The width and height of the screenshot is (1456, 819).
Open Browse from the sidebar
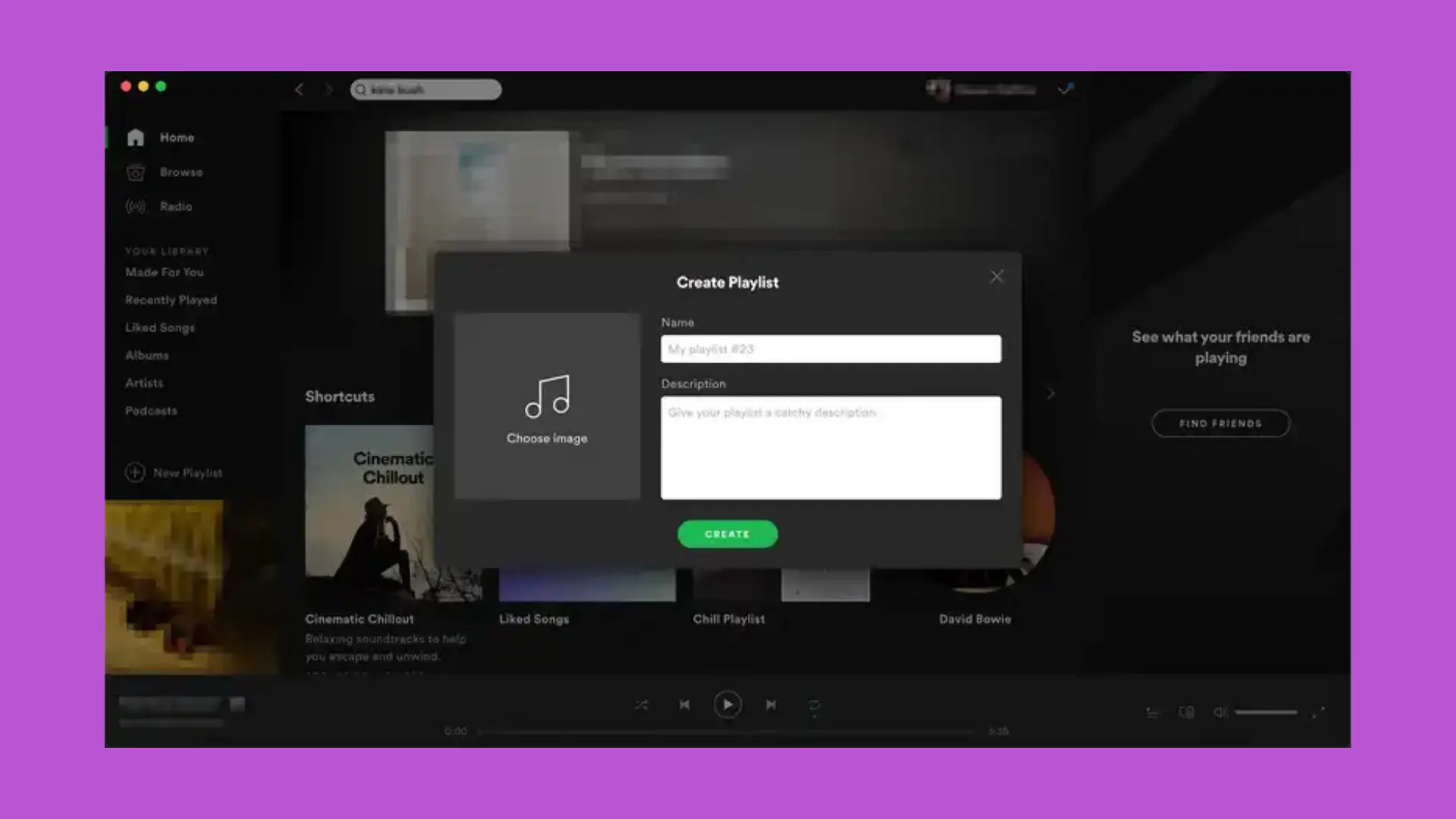click(x=136, y=172)
